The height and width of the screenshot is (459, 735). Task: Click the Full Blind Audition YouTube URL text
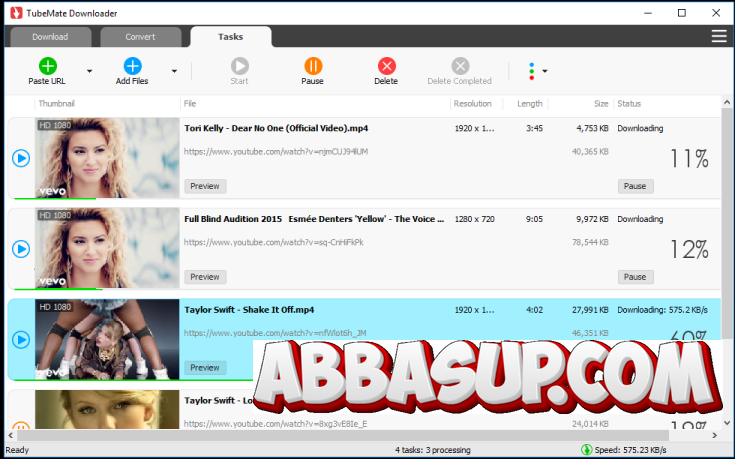tap(273, 242)
